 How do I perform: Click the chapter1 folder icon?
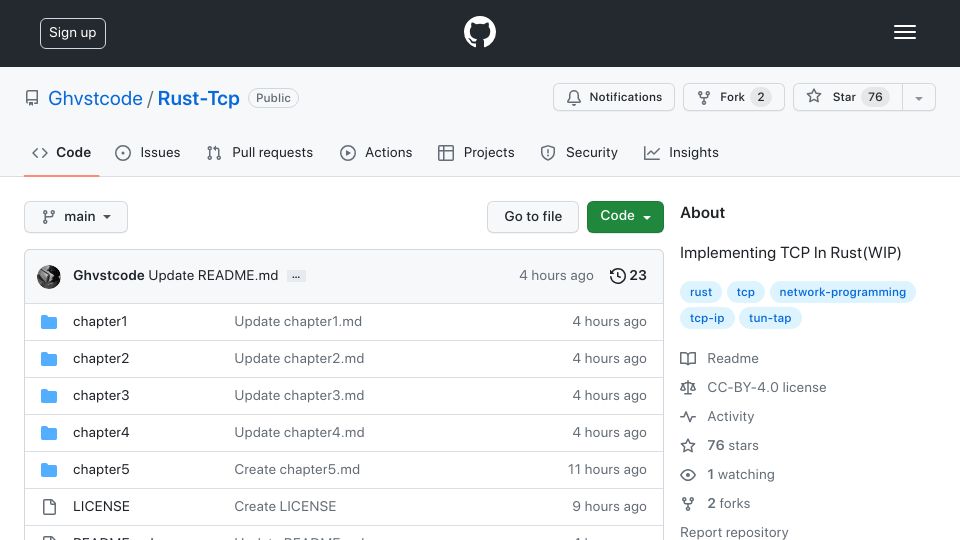pyautogui.click(x=49, y=322)
